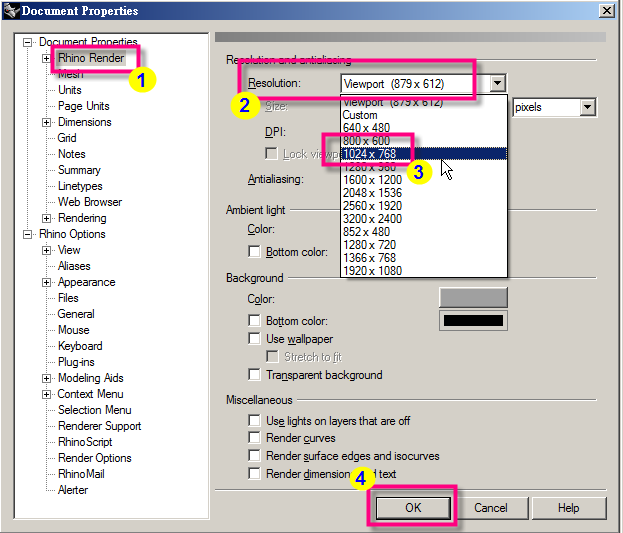
Task: Expand the Context Menu node
Action: (x=46, y=395)
